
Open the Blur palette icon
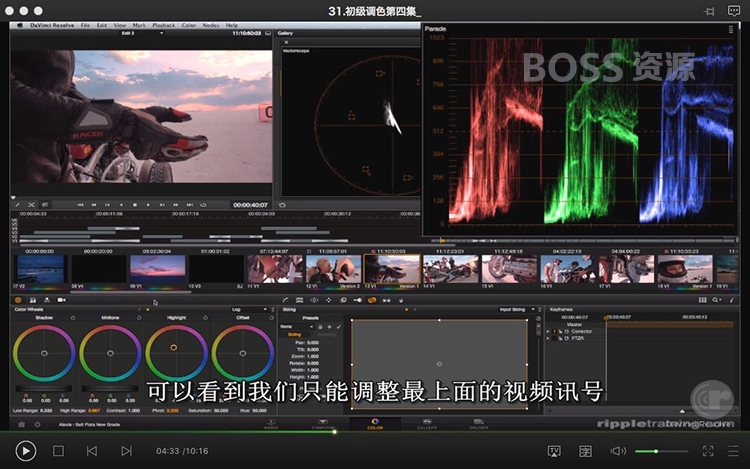tap(343, 300)
